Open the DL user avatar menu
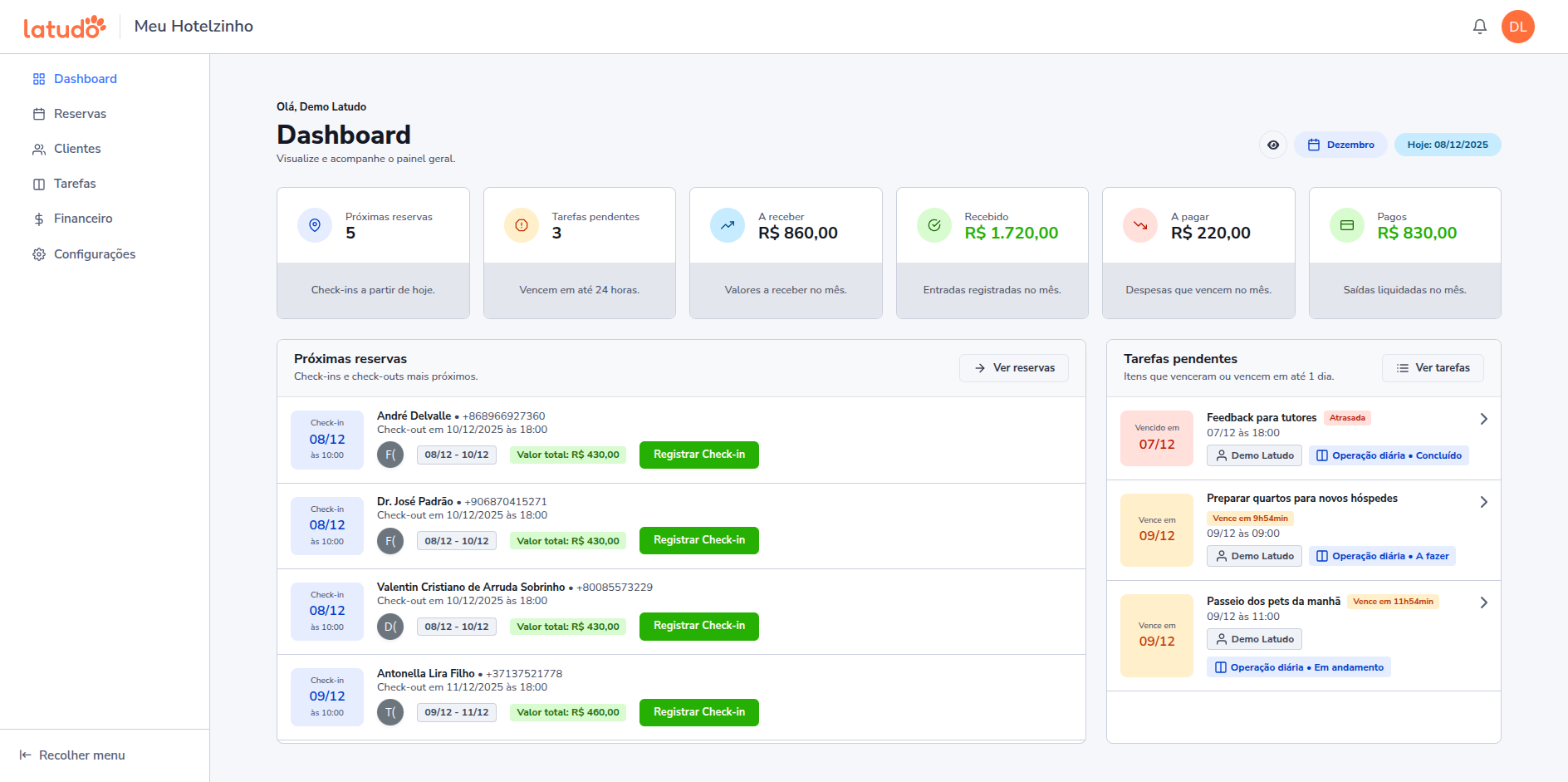The image size is (1568, 782). pos(1517,27)
